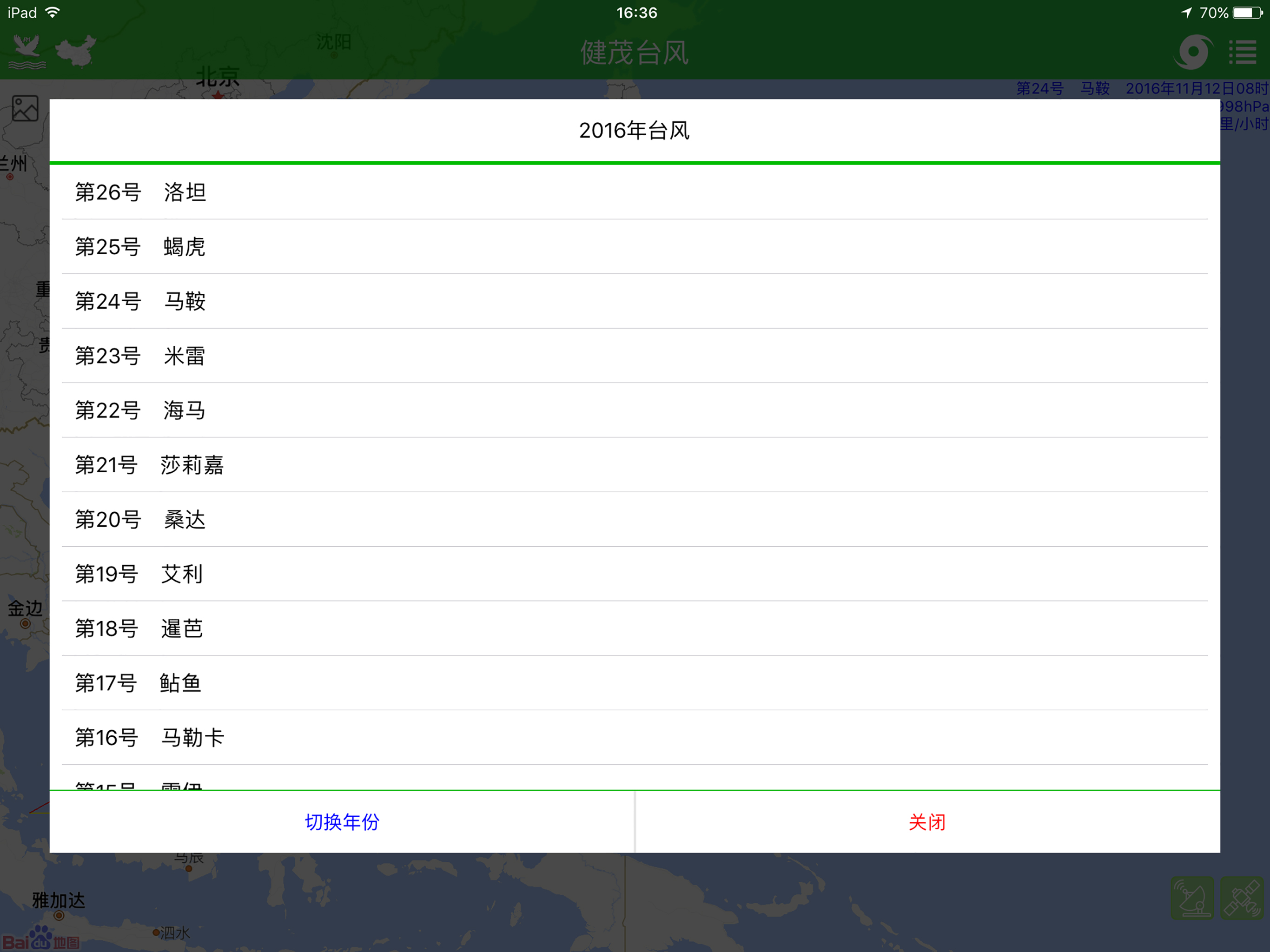Tap the bird logo icon in header
The width and height of the screenshot is (1270, 952).
26,52
